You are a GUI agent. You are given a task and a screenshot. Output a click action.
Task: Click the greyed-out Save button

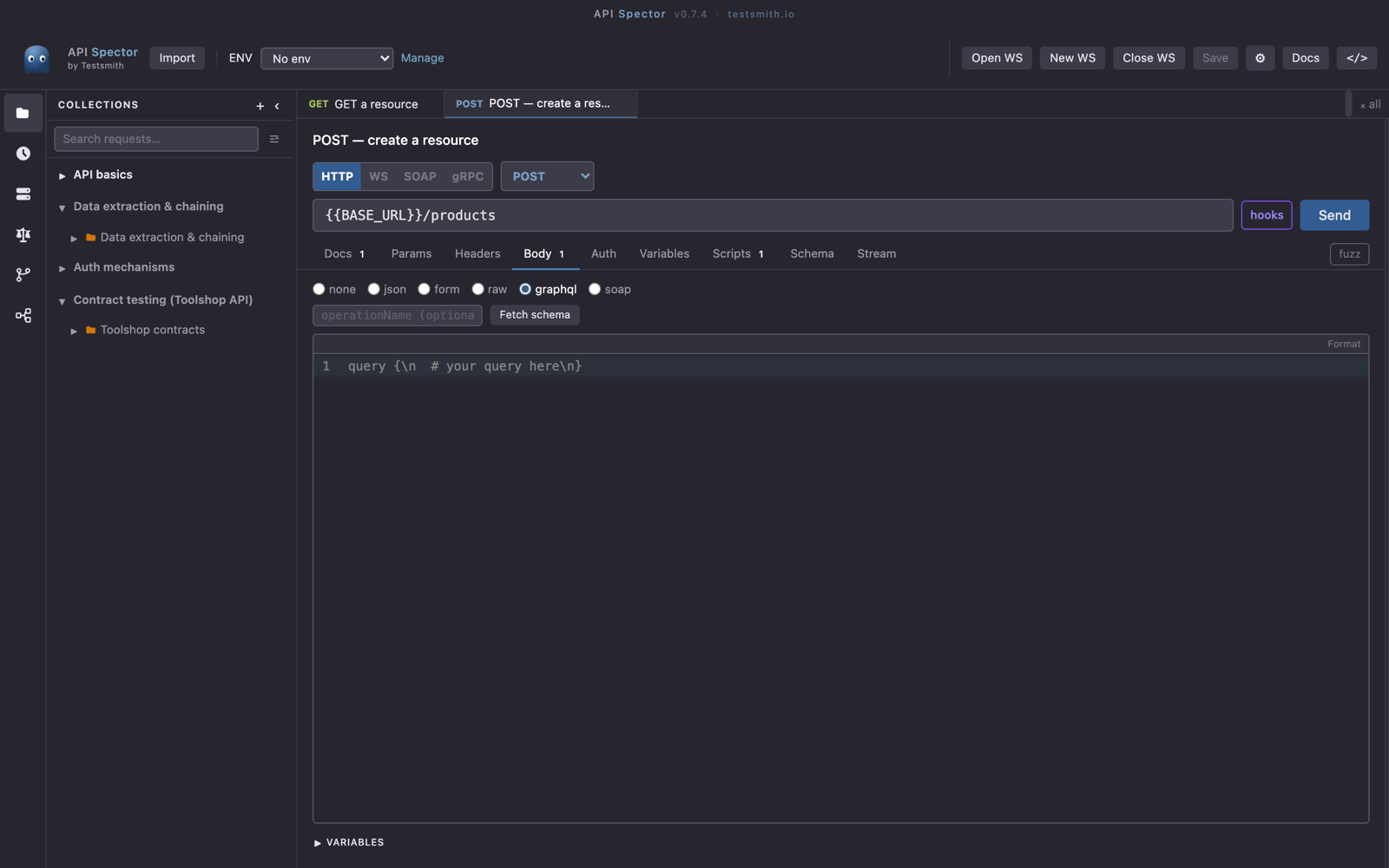pos(1215,58)
